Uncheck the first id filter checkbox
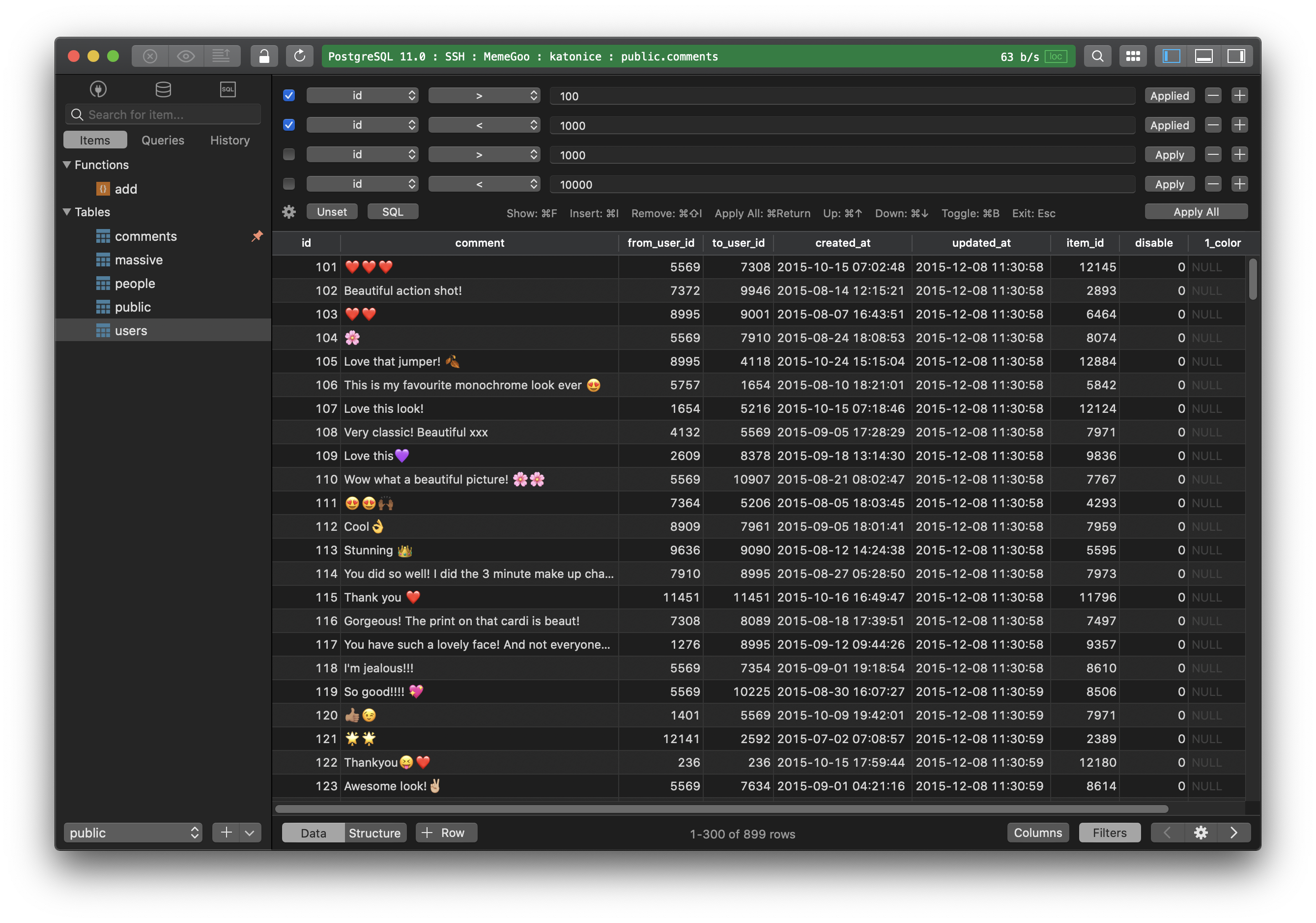Screen dimensions: 1316x923 (288, 95)
